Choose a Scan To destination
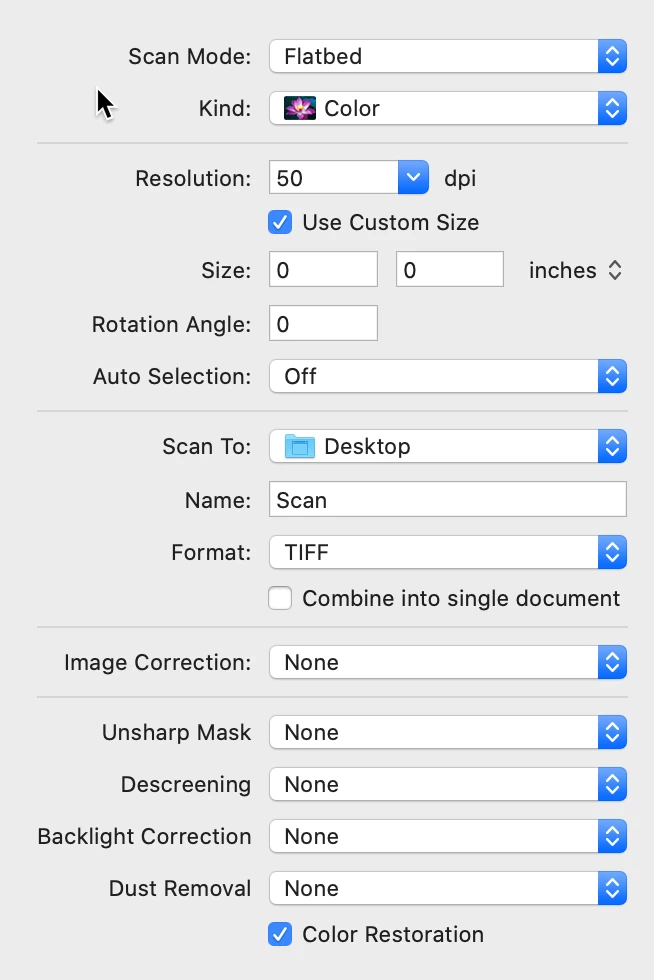The width and height of the screenshot is (654, 980). click(x=447, y=446)
